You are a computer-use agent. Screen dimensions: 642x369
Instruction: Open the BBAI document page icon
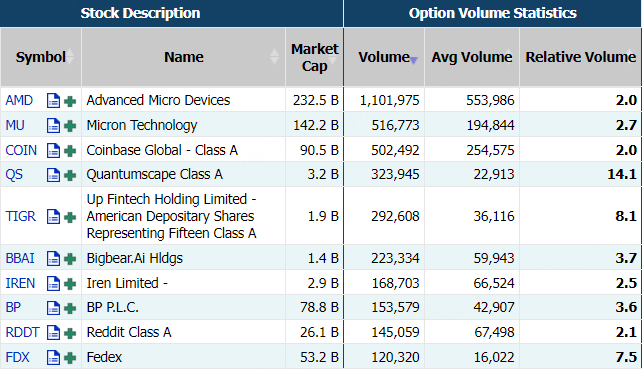pos(53,258)
